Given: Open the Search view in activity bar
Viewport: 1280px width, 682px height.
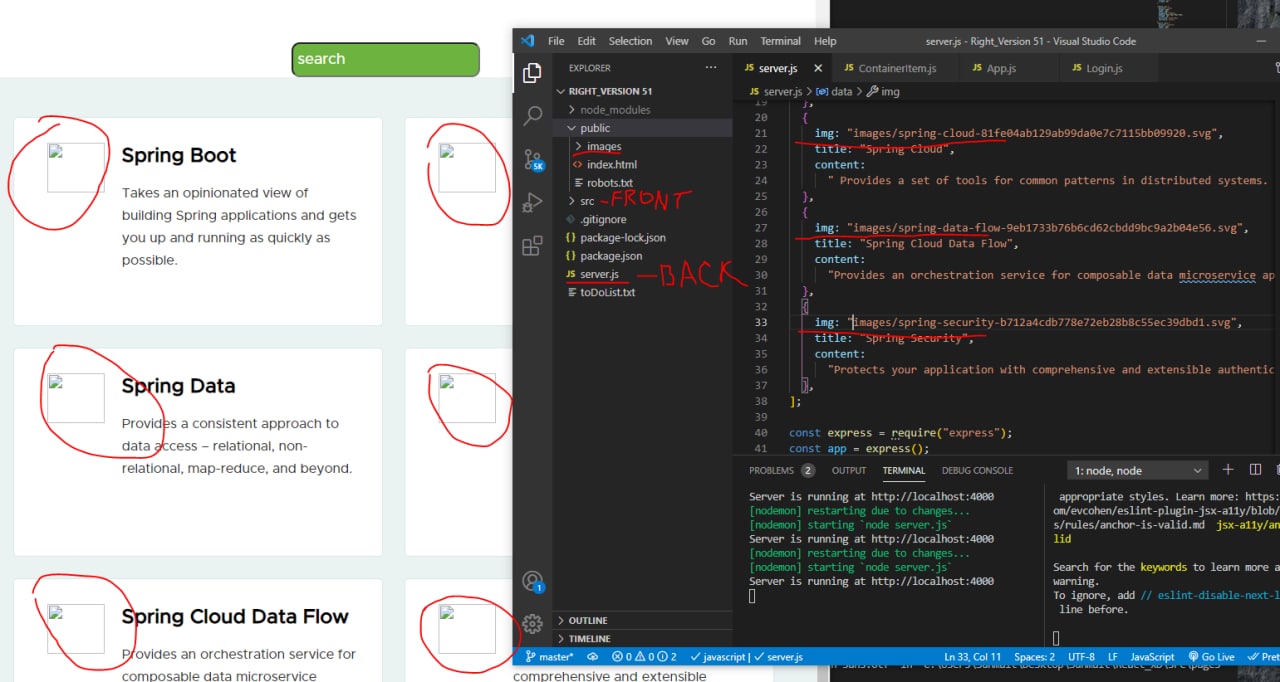Looking at the screenshot, I should coord(533,116).
